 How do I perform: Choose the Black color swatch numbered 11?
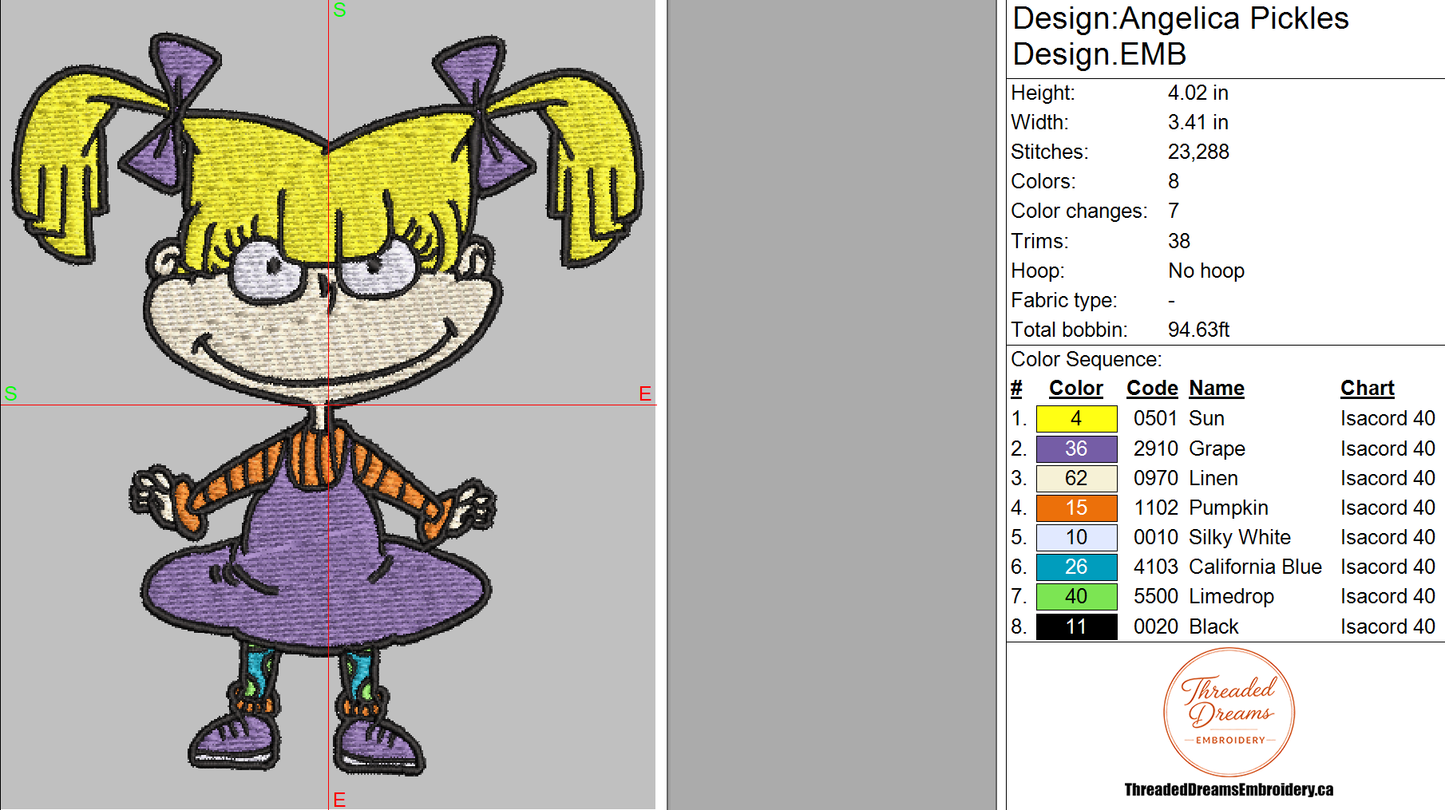[1076, 627]
